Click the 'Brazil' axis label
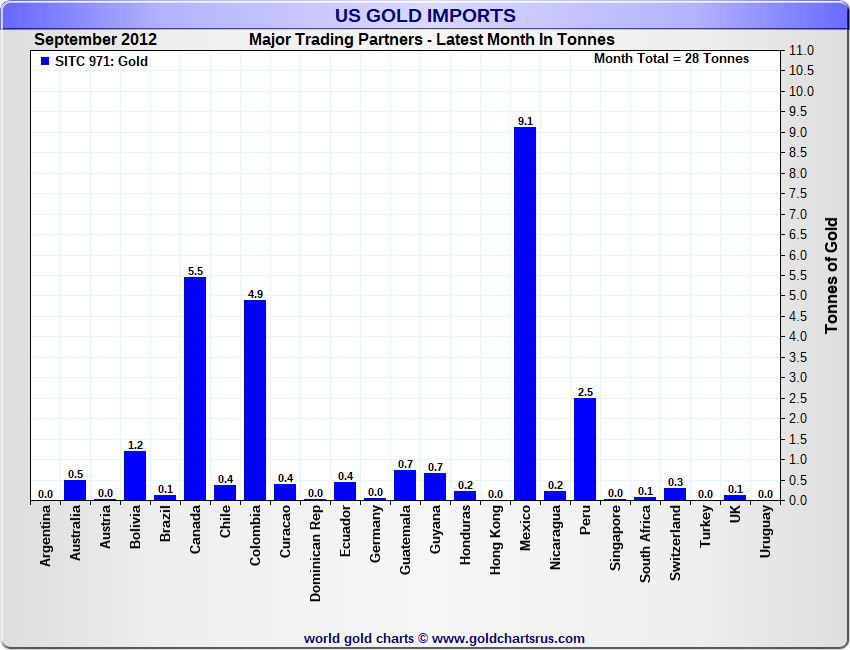Screen dimensions: 850x650 pyautogui.click(x=165, y=523)
